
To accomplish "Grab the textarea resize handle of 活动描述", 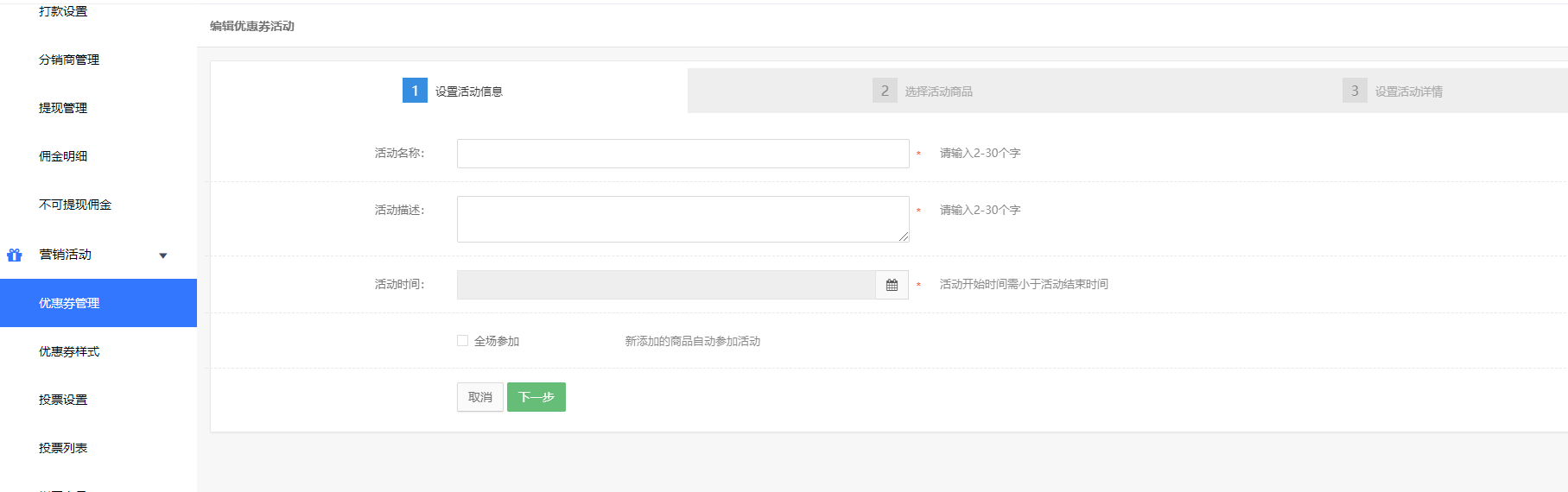I will 904,237.
